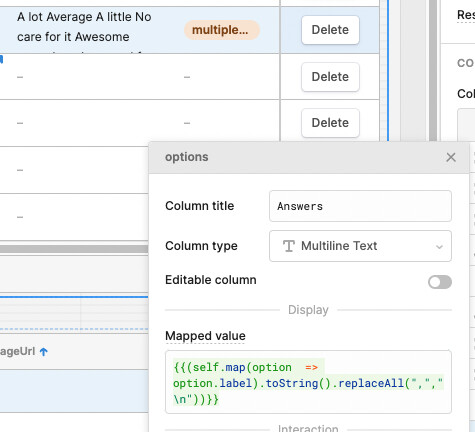Delete the row with the multiple tag
The width and height of the screenshot is (475, 432).
click(330, 30)
